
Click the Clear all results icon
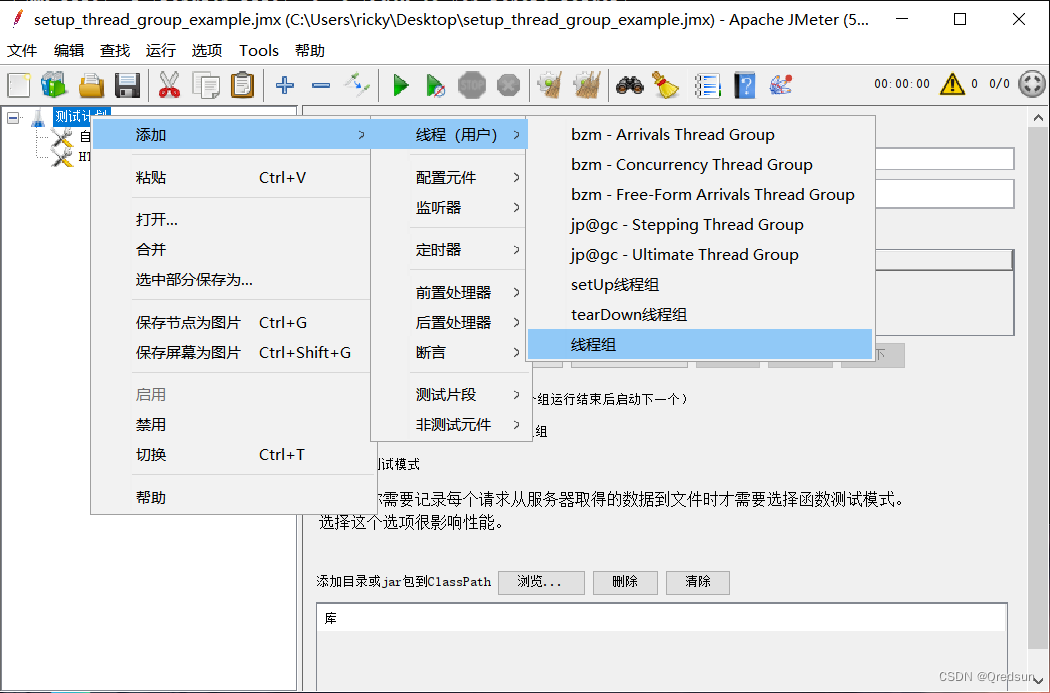point(587,85)
